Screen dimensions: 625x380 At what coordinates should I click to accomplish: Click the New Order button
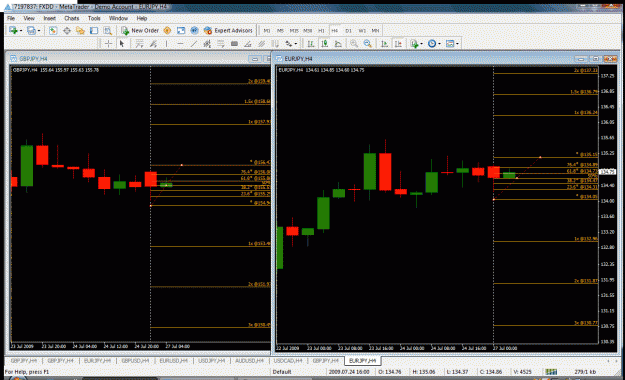pyautogui.click(x=140, y=30)
